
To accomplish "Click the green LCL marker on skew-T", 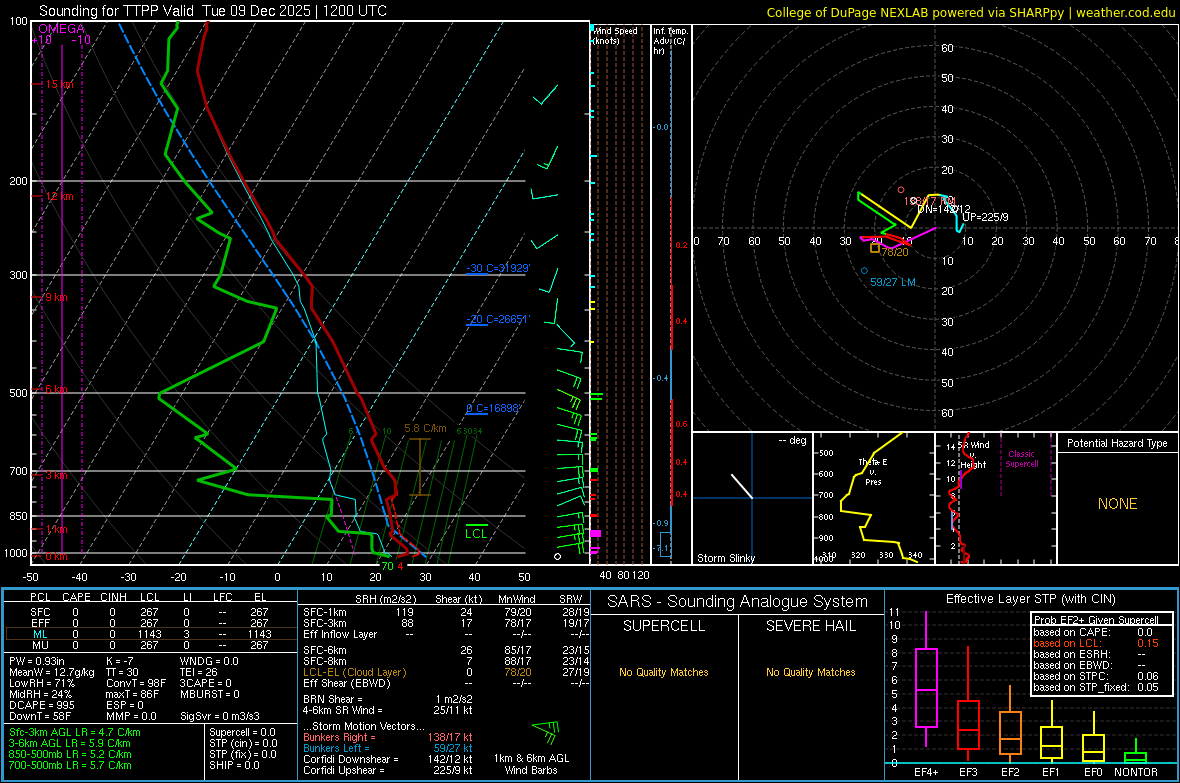I will click(x=476, y=533).
